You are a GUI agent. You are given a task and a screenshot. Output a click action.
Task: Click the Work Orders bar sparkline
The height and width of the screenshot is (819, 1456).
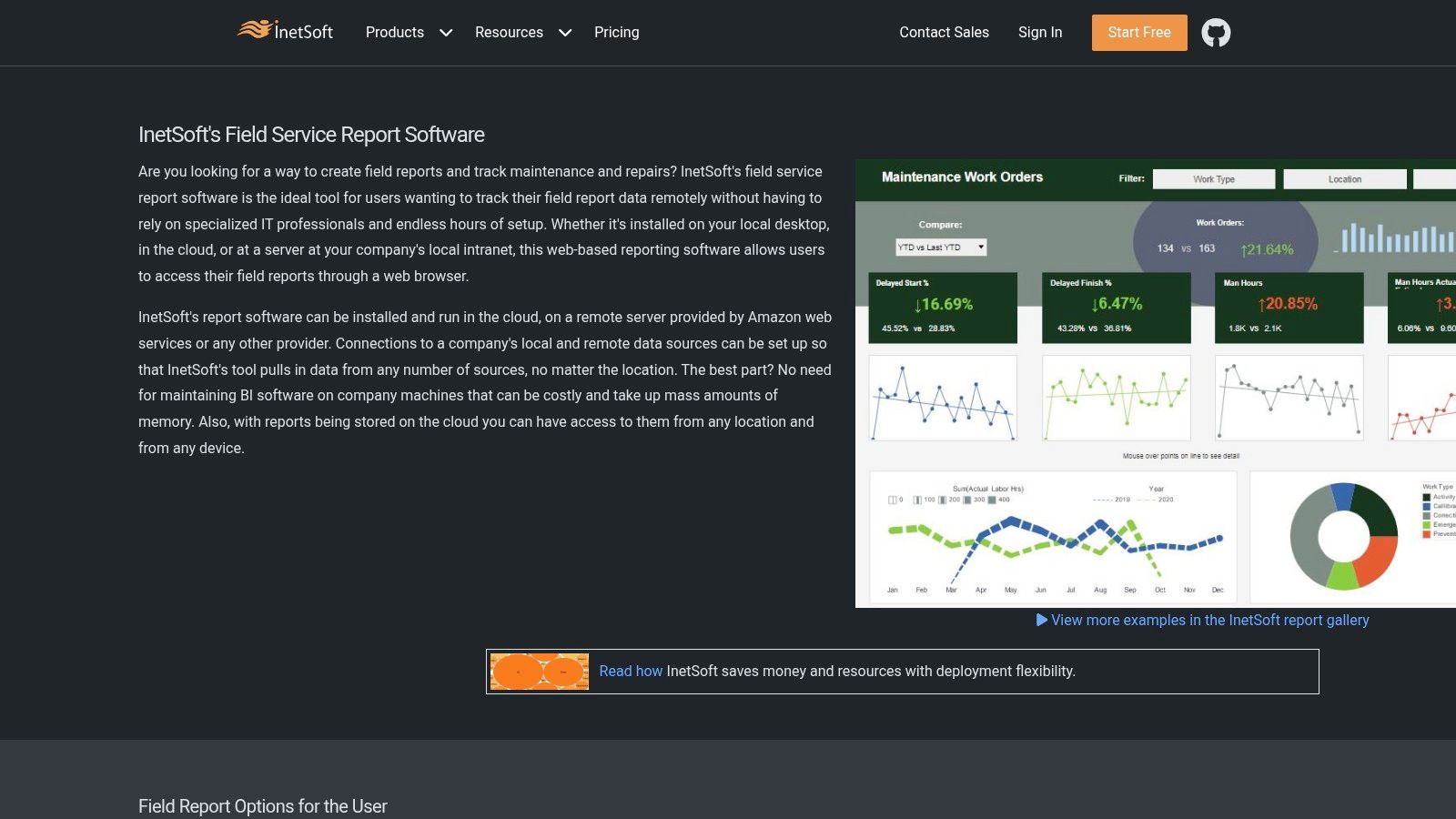click(1394, 238)
